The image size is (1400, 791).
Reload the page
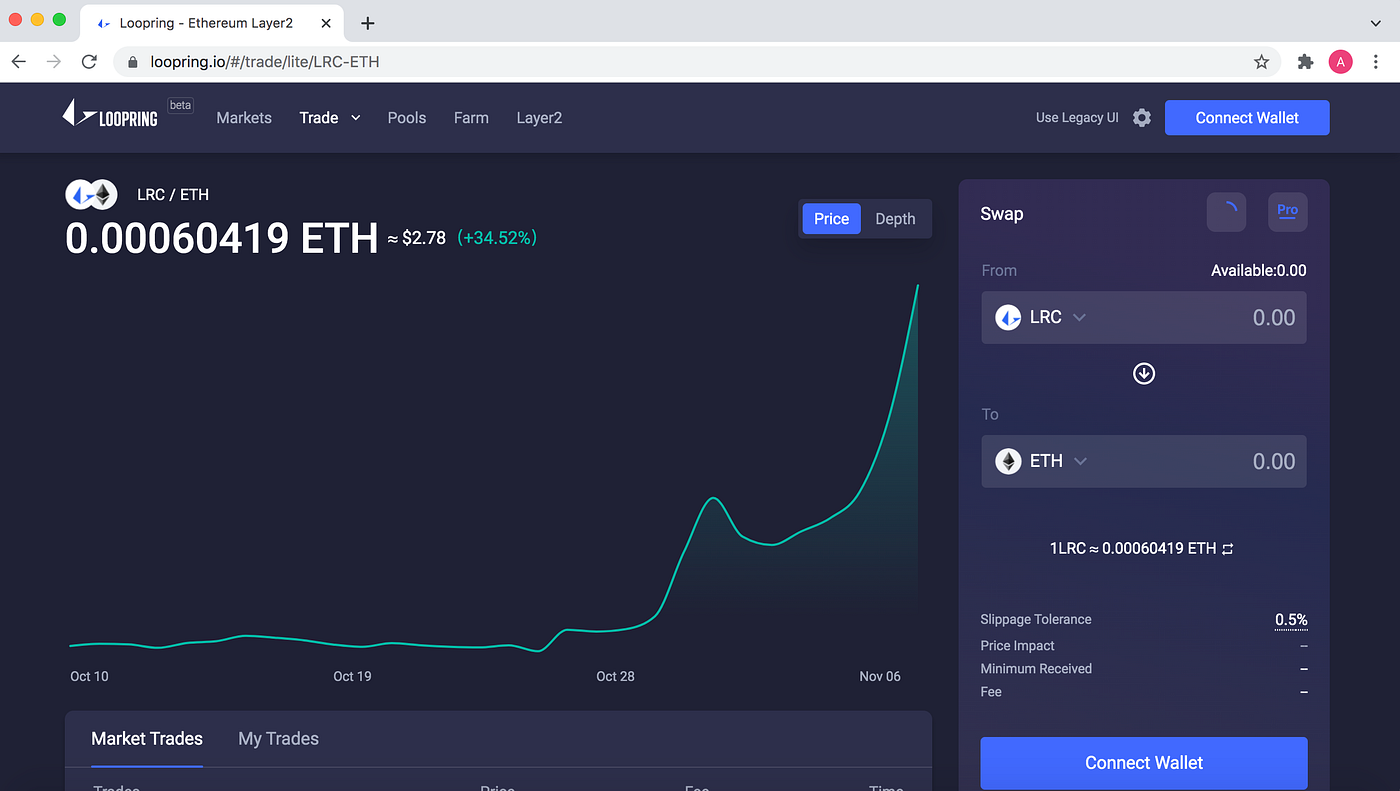89,62
